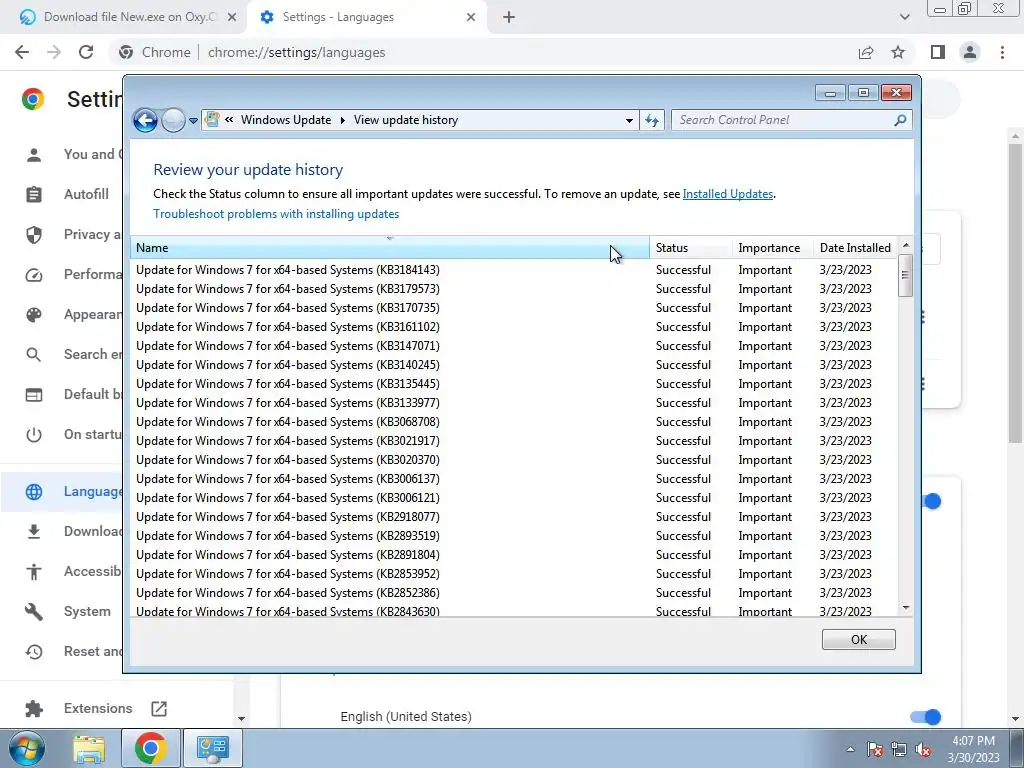Click the refresh icon next to address bar
Image resolution: width=1024 pixels, height=768 pixels.
pos(652,120)
